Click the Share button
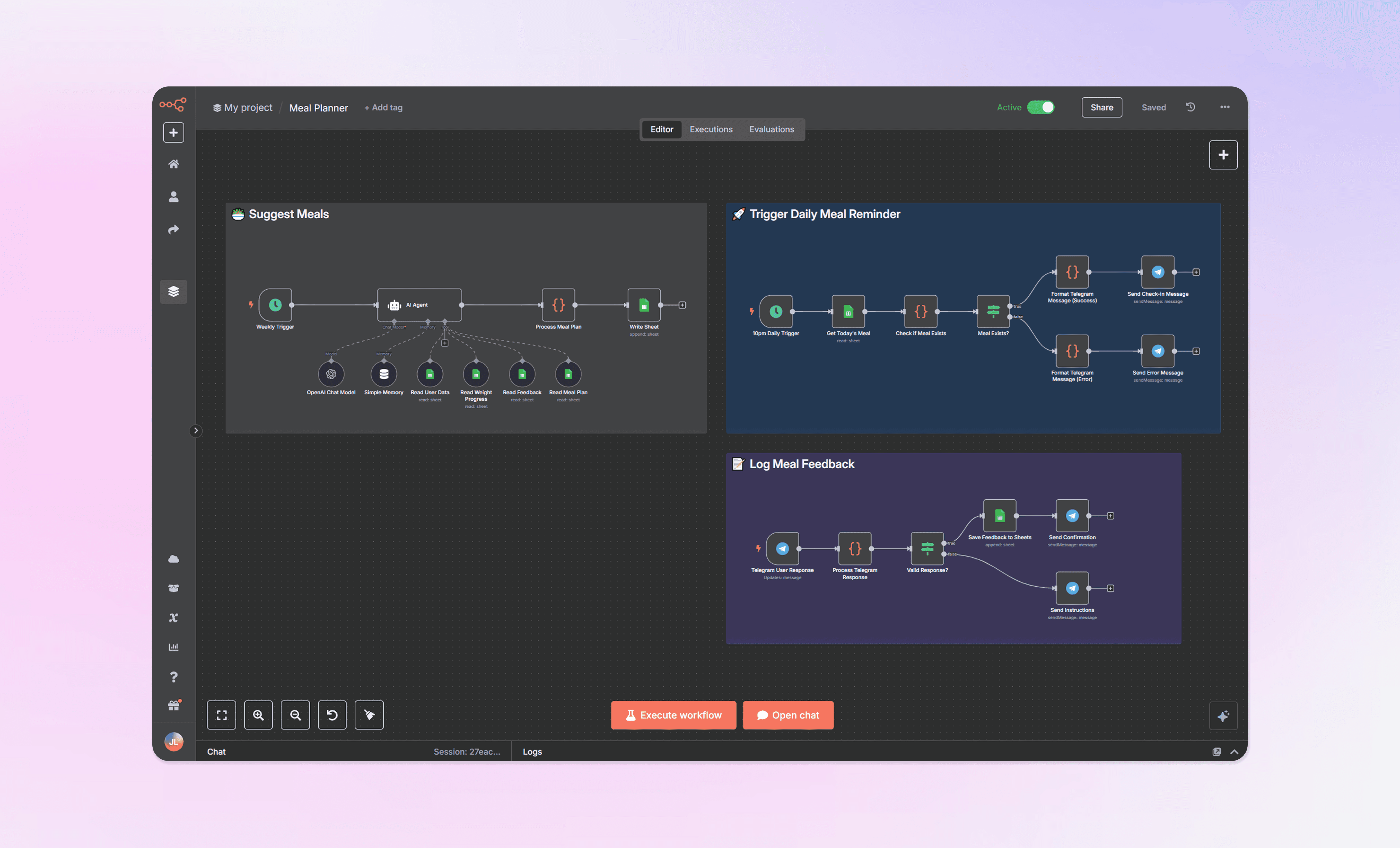This screenshot has height=848, width=1400. [1101, 107]
